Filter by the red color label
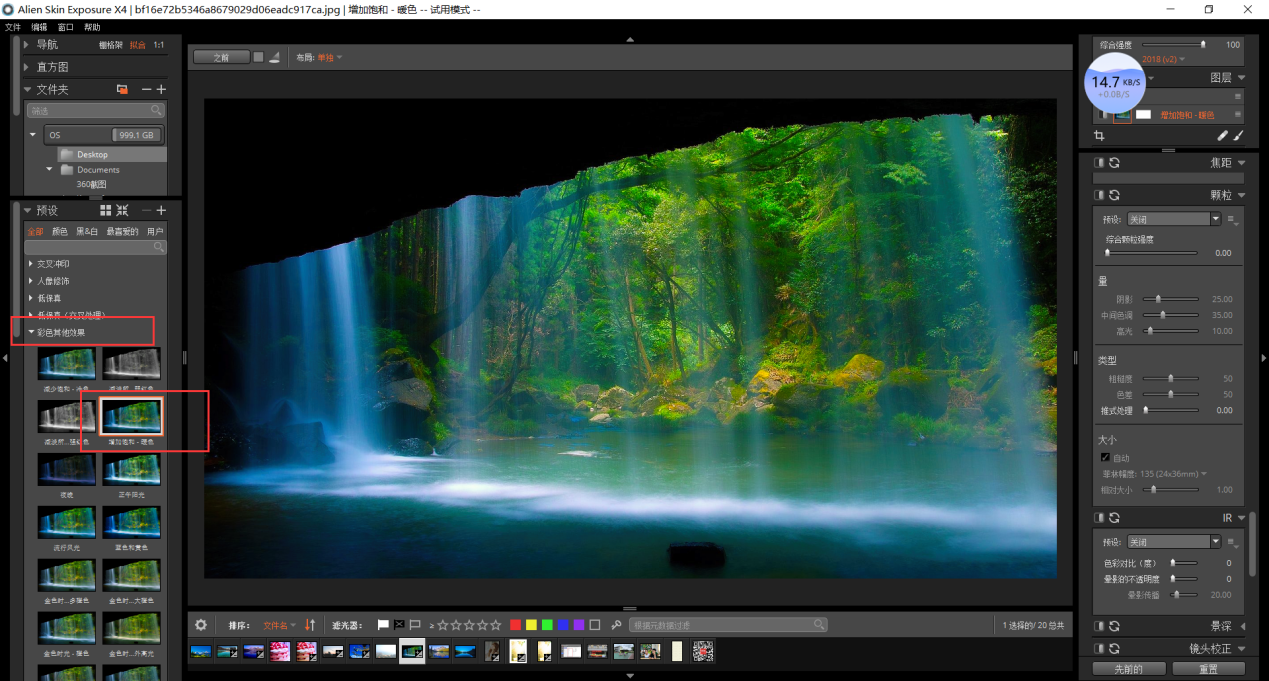Screen dimensions: 1269x681 516,625
